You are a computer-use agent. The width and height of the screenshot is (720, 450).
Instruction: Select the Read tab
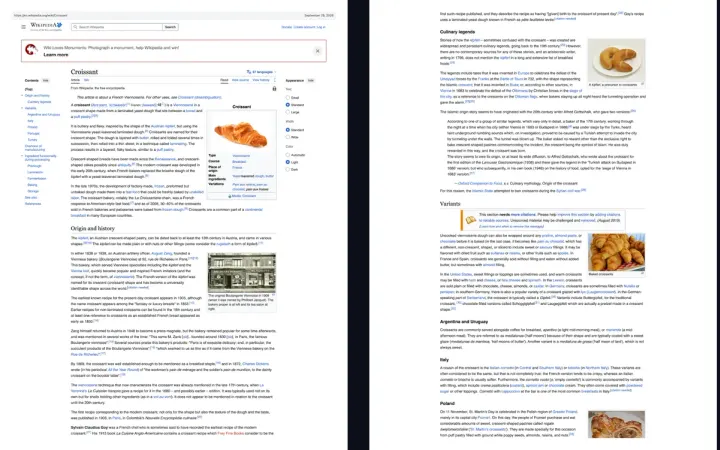click(x=224, y=80)
